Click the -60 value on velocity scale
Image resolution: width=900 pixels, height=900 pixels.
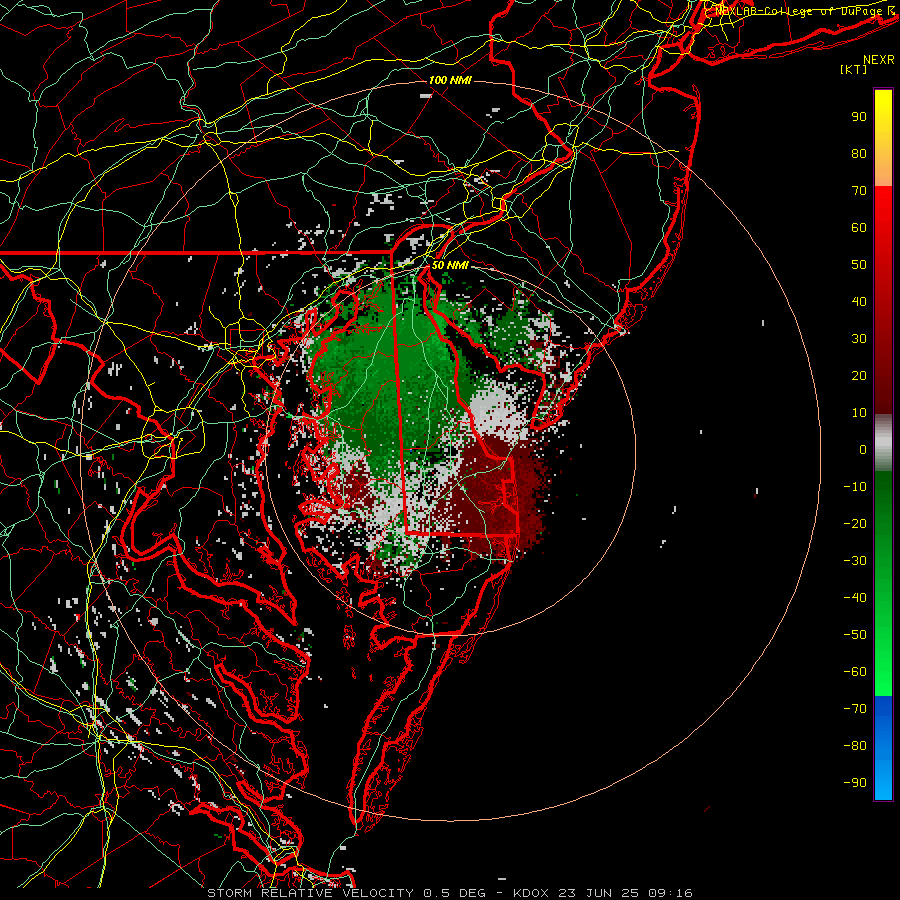click(x=855, y=672)
